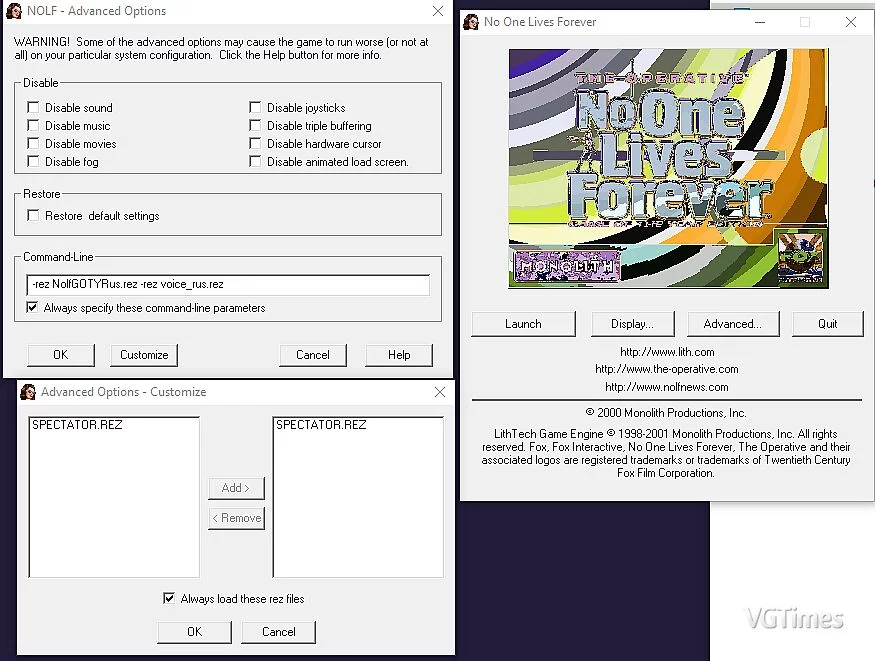Select SPECTATOR.REZ in the right list
This screenshot has height=661, width=875.
pyautogui.click(x=321, y=425)
